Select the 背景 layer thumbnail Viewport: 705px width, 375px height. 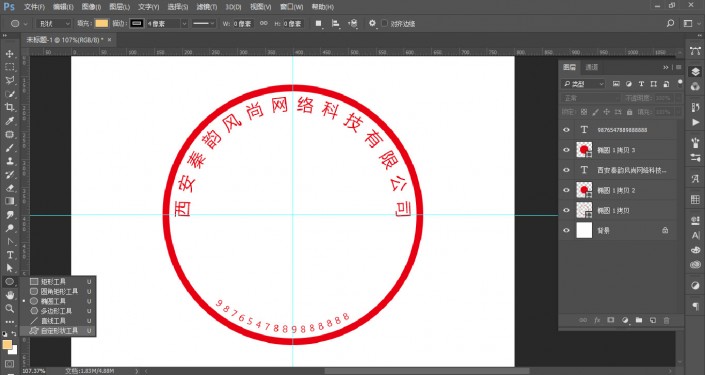point(584,231)
